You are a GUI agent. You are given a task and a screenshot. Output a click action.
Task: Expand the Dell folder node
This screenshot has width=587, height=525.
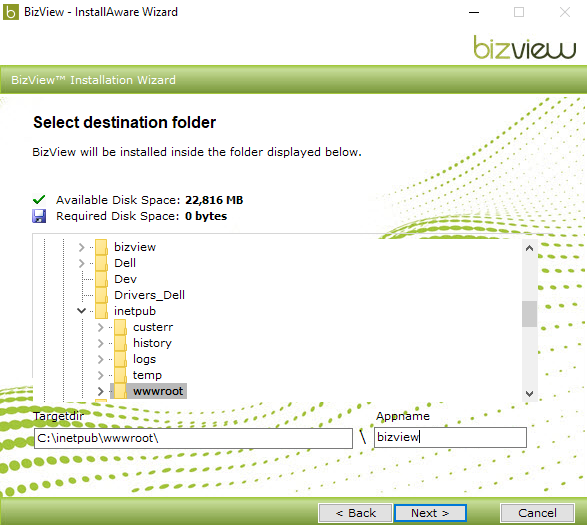[82, 263]
